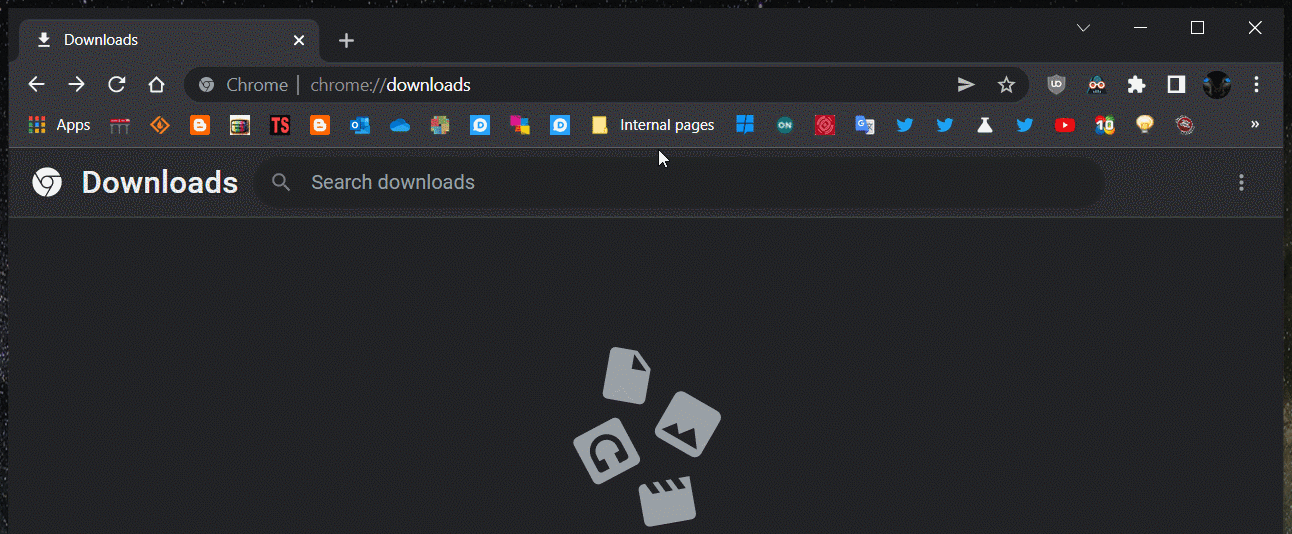Toggle the browser side panel
The image size is (1292, 534).
[1176, 85]
